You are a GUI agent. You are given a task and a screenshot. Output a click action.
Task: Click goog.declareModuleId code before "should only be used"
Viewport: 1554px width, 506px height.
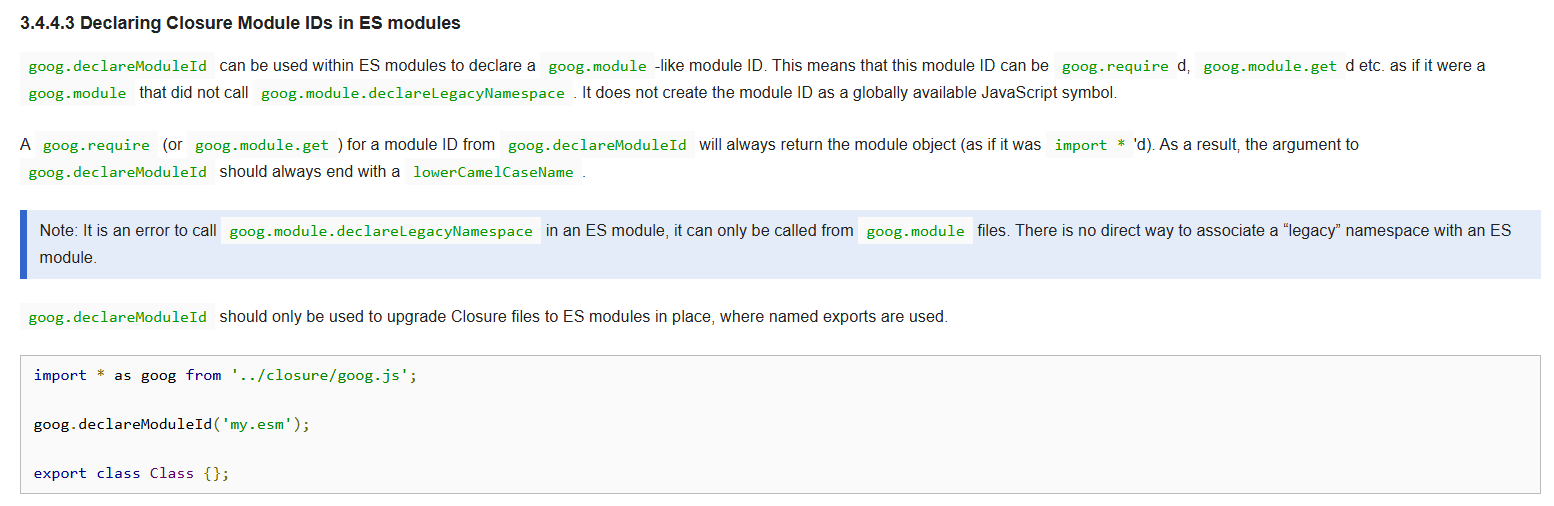(x=117, y=317)
